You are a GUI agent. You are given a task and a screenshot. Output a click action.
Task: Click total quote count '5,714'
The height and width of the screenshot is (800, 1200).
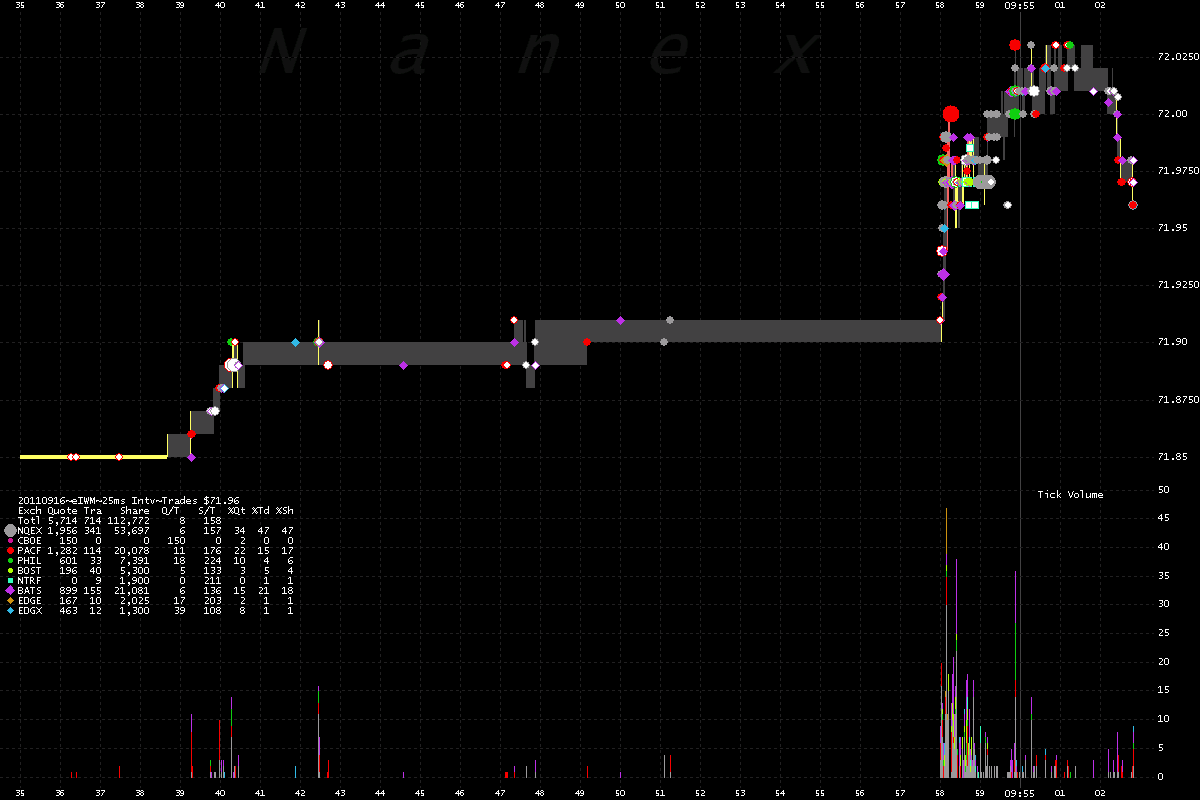pos(62,520)
